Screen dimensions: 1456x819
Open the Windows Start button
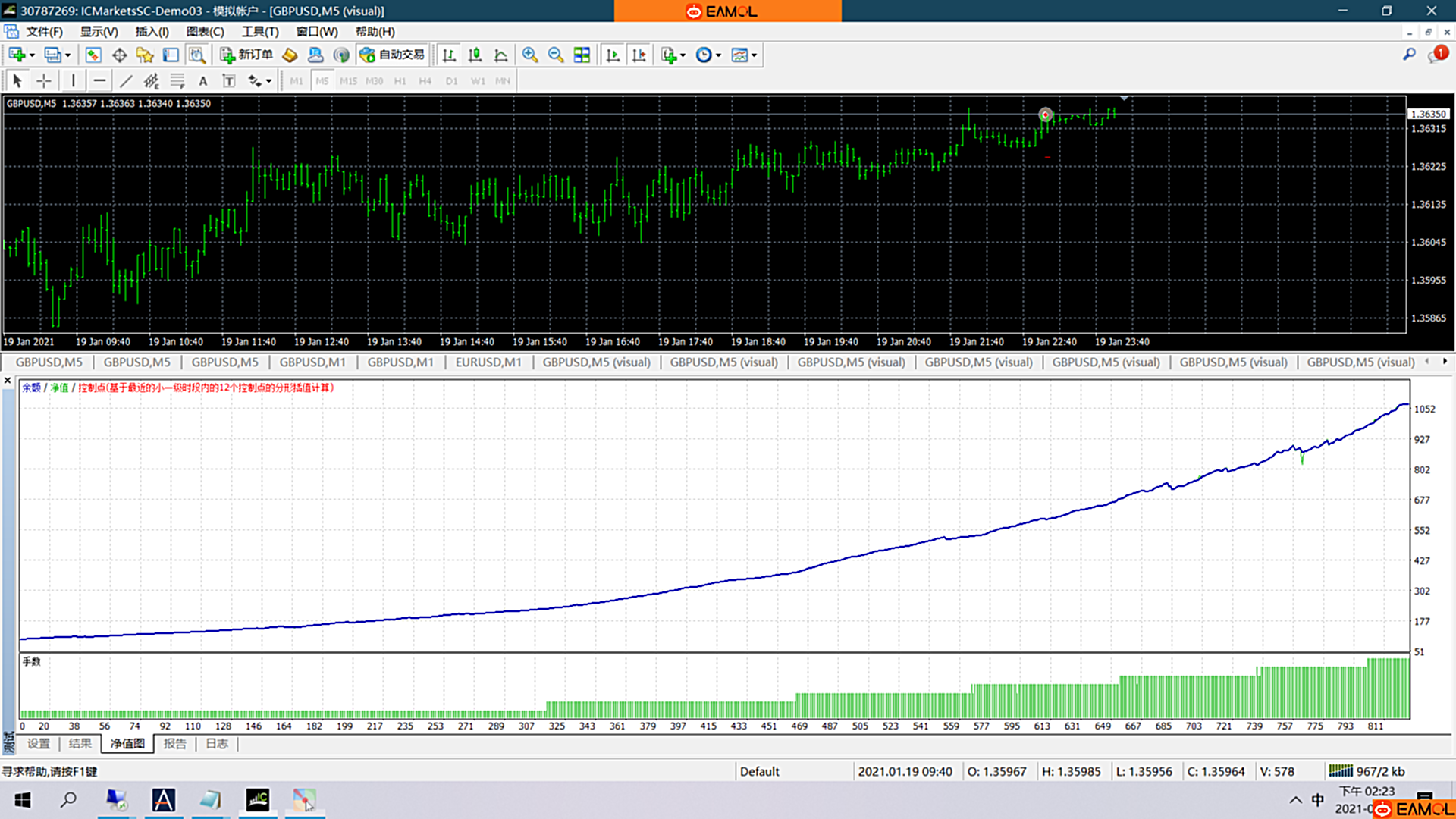[23, 800]
